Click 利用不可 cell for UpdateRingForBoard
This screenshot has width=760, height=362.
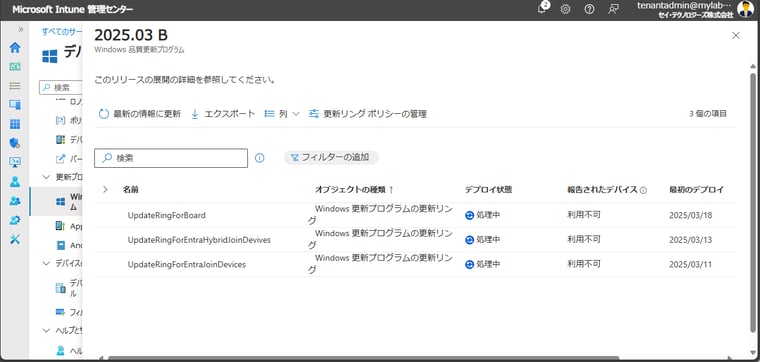pos(584,215)
